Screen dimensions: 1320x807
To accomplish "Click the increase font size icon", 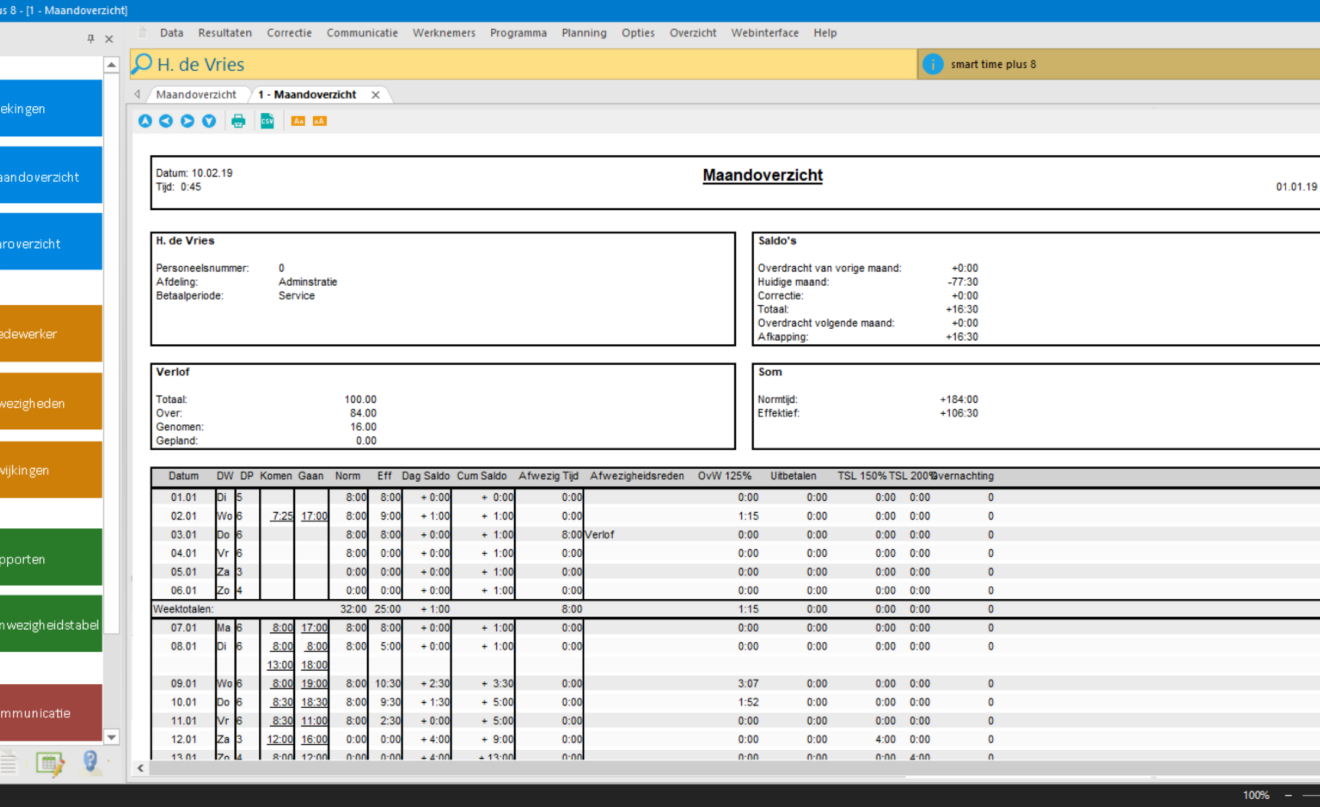I will click(x=319, y=121).
